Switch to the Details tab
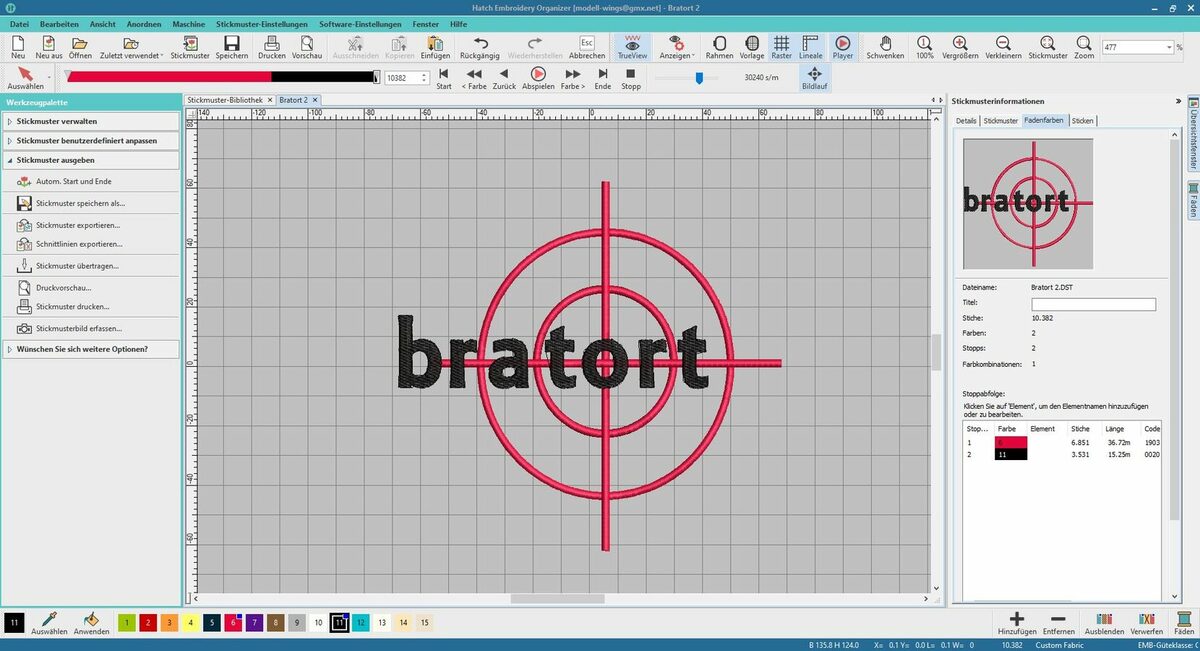 [966, 120]
